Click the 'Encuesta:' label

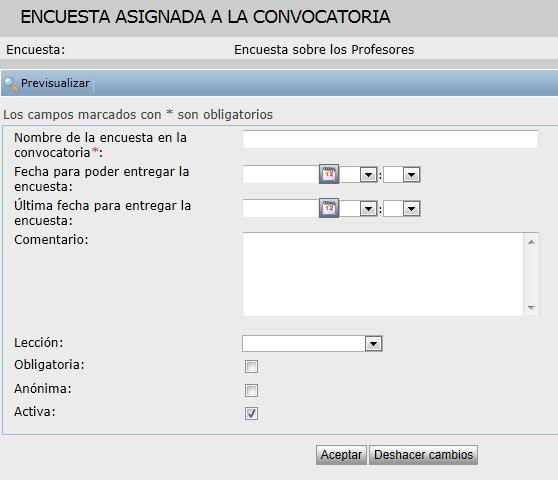36,49
